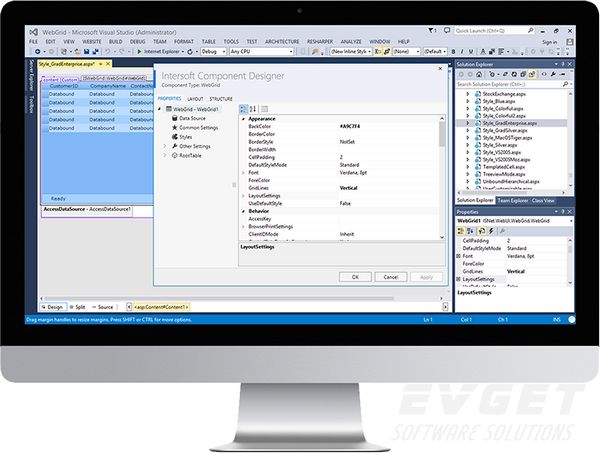600x453 pixels.
Task: Expand RootTable node
Action: click(165, 155)
